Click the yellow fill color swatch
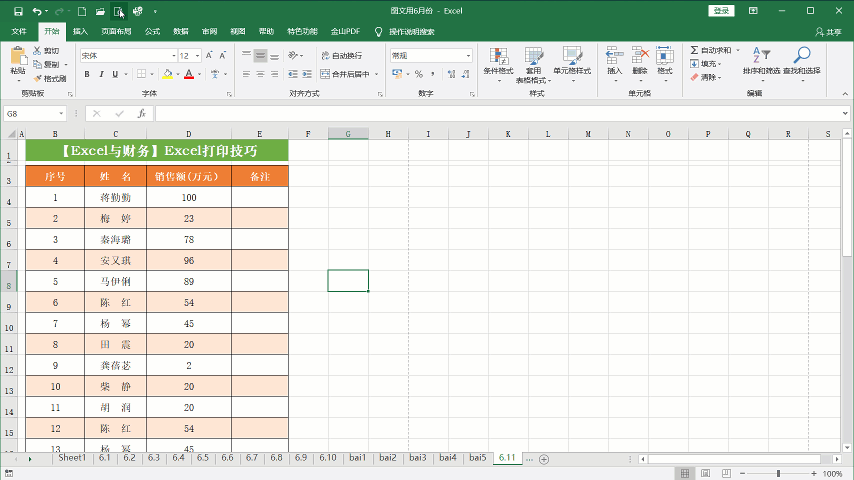 166,74
